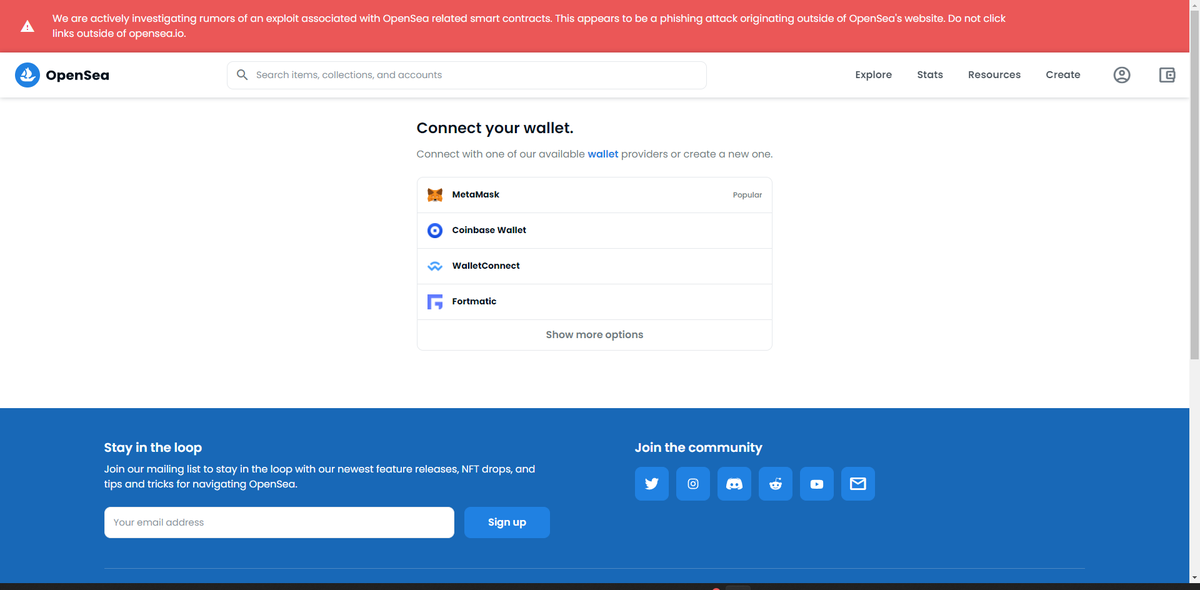This screenshot has width=1200, height=590.
Task: Open the Discord community link
Action: click(x=734, y=484)
